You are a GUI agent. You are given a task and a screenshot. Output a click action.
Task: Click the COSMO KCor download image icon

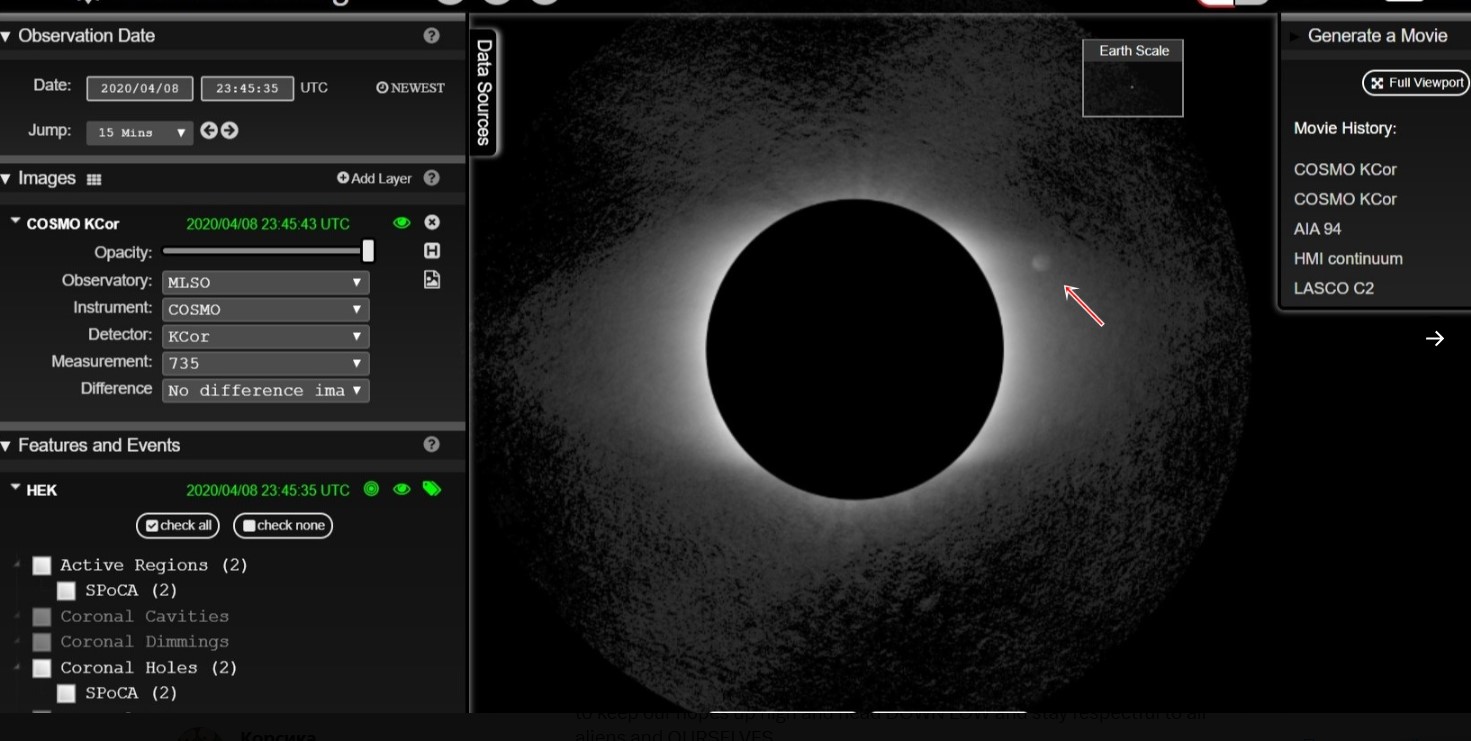point(432,280)
